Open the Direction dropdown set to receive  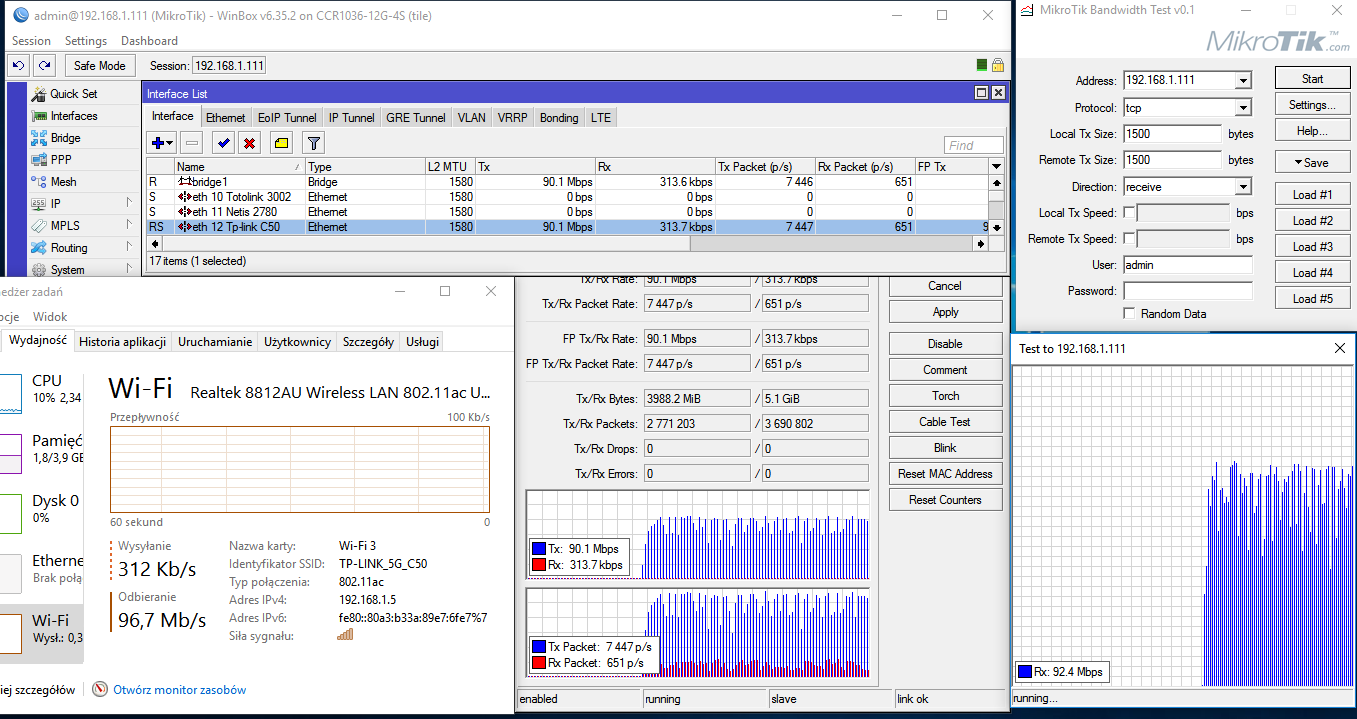(x=1243, y=187)
